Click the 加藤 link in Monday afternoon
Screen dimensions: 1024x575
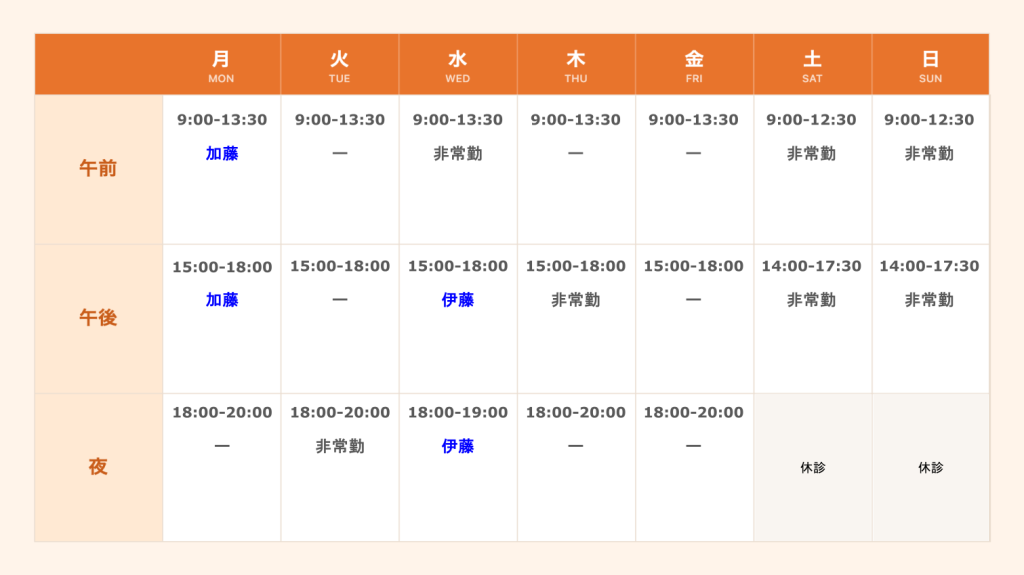[222, 300]
